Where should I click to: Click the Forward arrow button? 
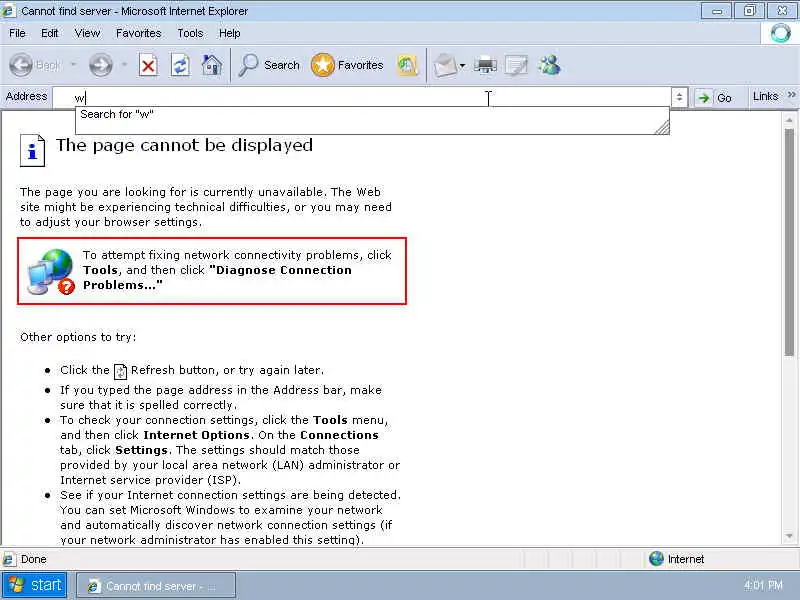(101, 65)
